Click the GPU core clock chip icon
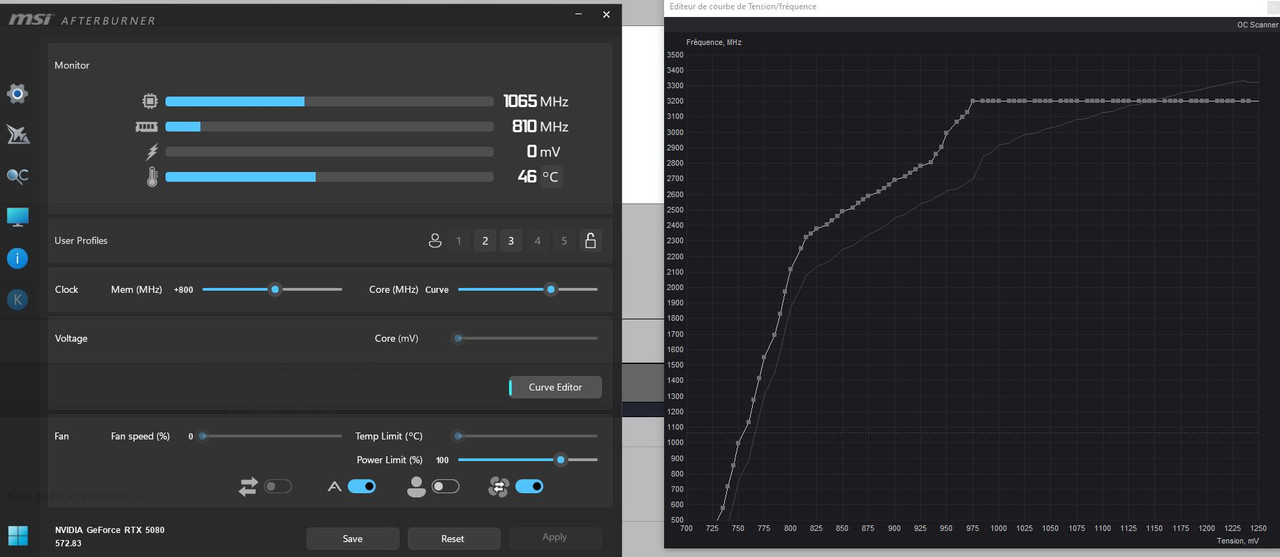 (150, 101)
